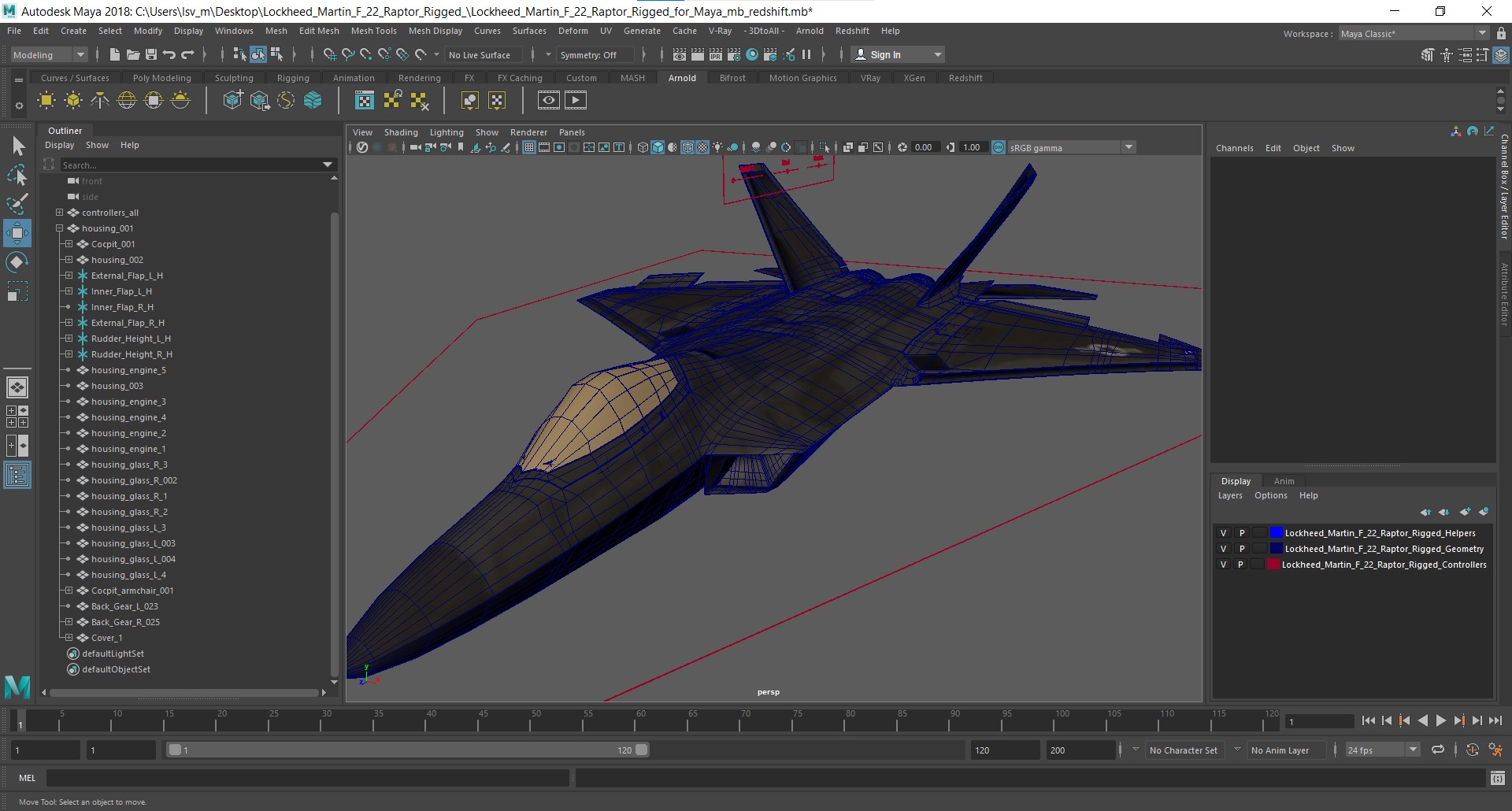Switch to the Rigging shelf tab
Screen dimensions: 1512x811
click(x=293, y=78)
